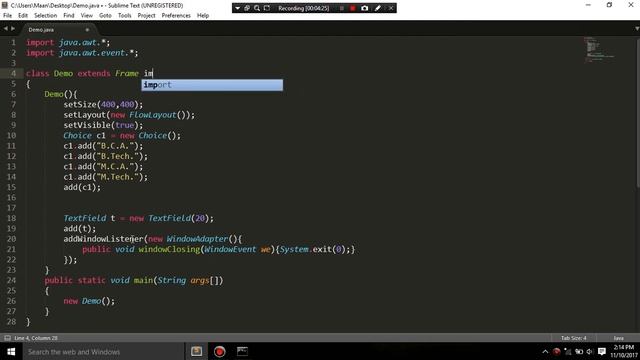Open the tab list dropdown arrow
The image size is (640, 360).
637,29
